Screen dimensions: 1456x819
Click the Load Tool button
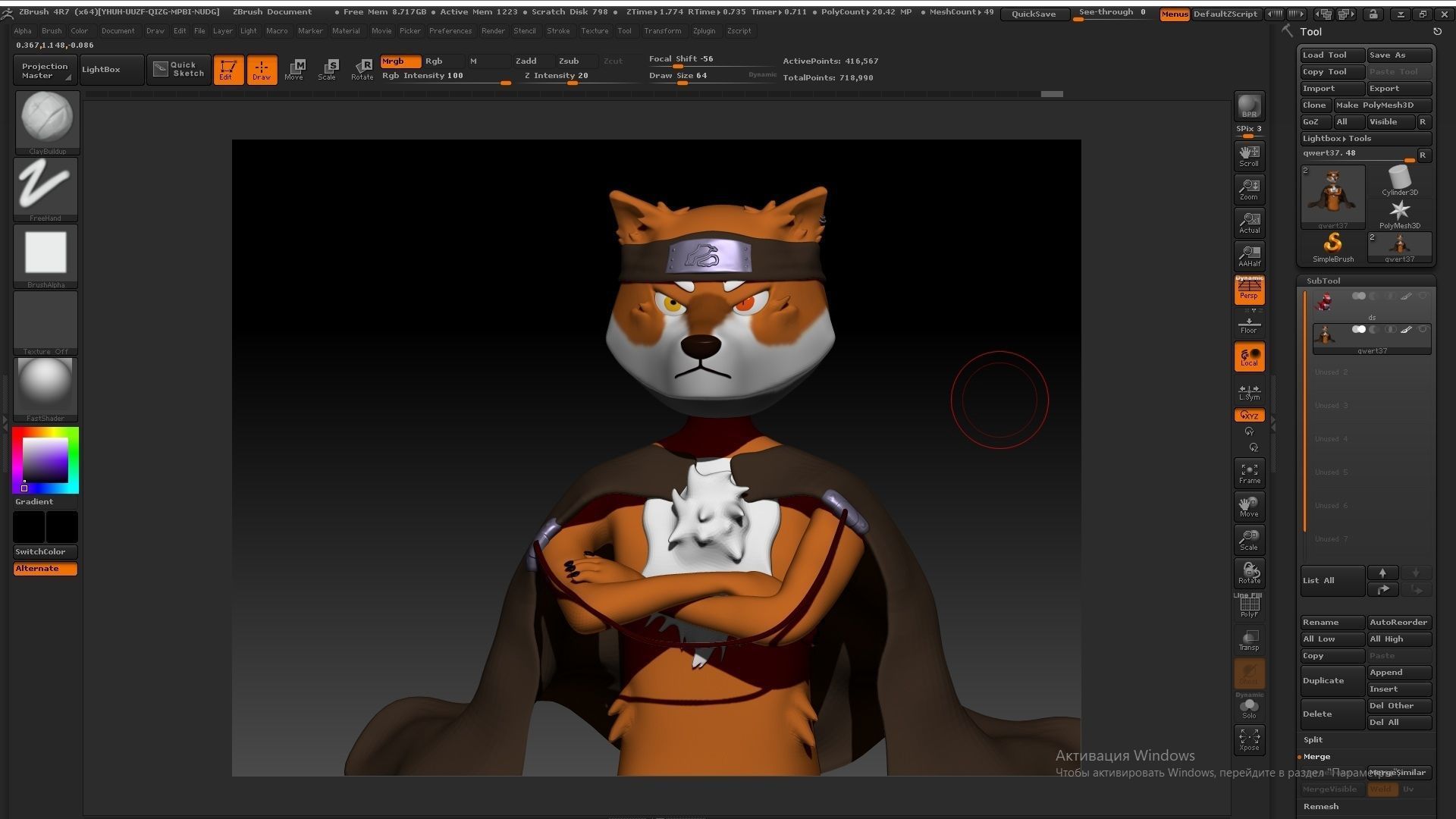[x=1332, y=55]
